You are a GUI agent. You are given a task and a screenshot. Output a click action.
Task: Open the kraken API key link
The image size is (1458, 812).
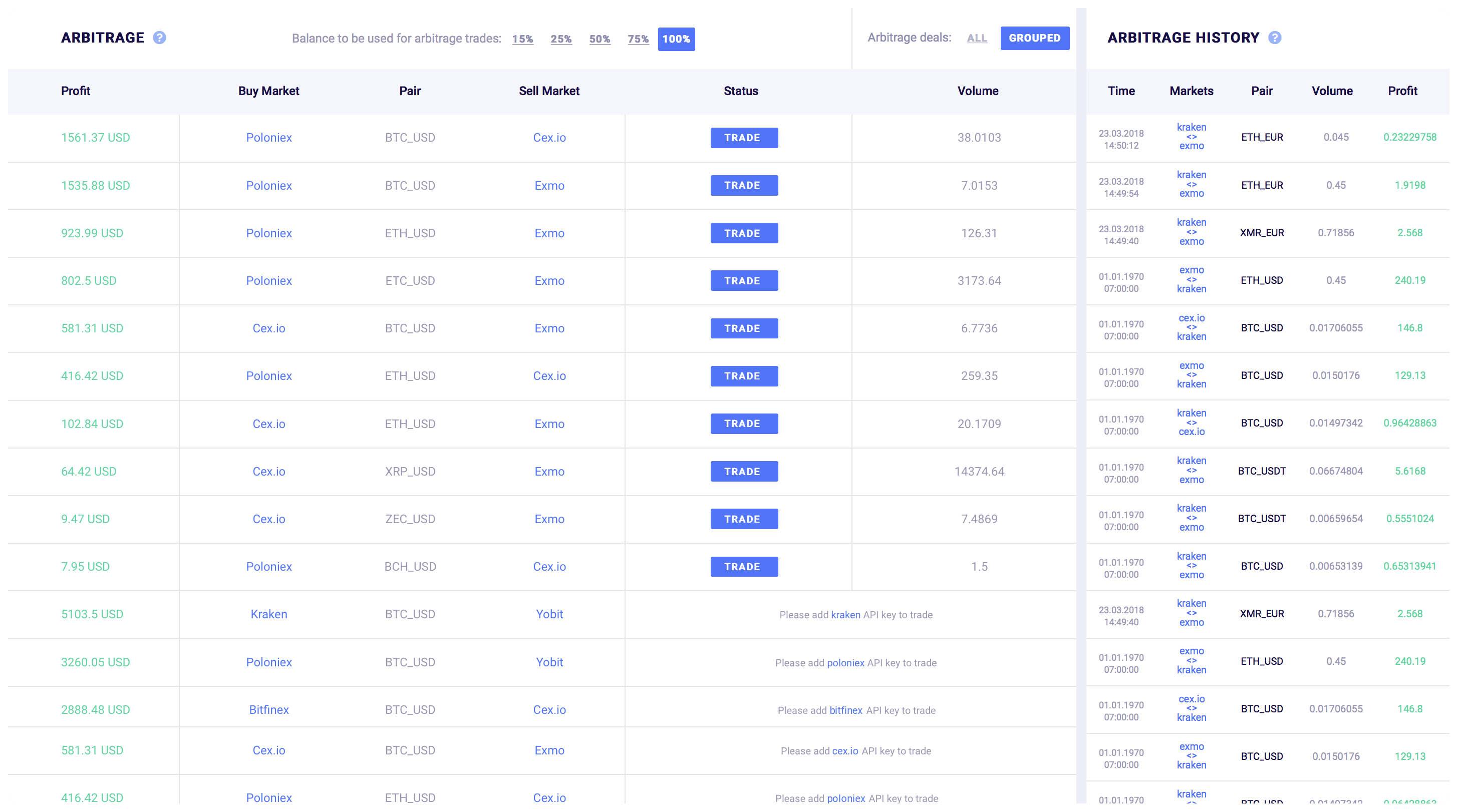(x=845, y=615)
